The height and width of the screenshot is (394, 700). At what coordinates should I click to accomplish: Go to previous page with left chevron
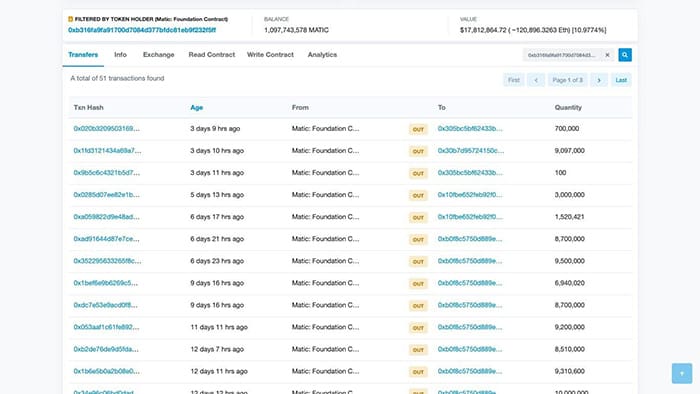(536, 80)
